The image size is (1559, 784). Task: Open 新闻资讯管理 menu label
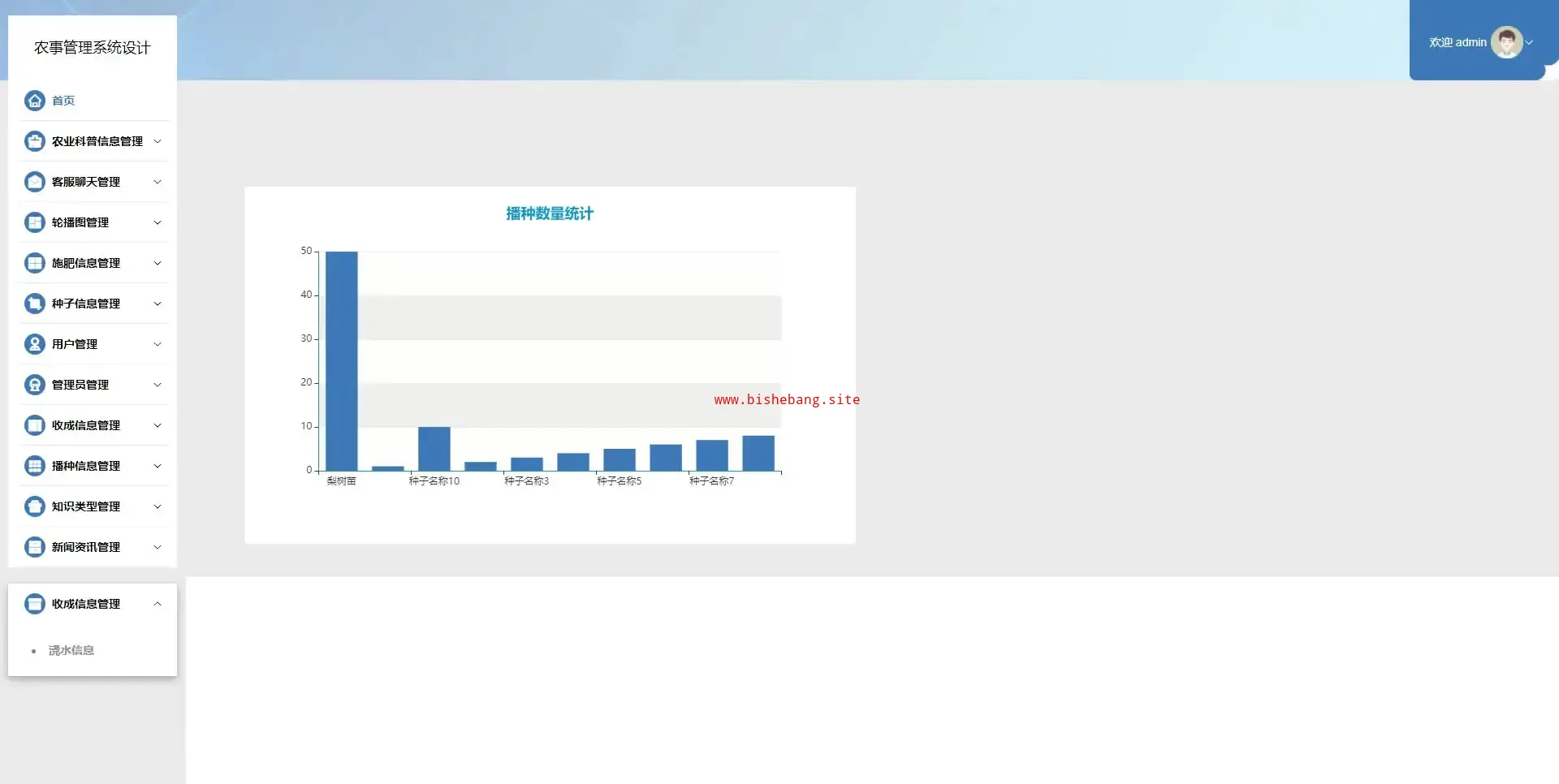pyautogui.click(x=86, y=547)
